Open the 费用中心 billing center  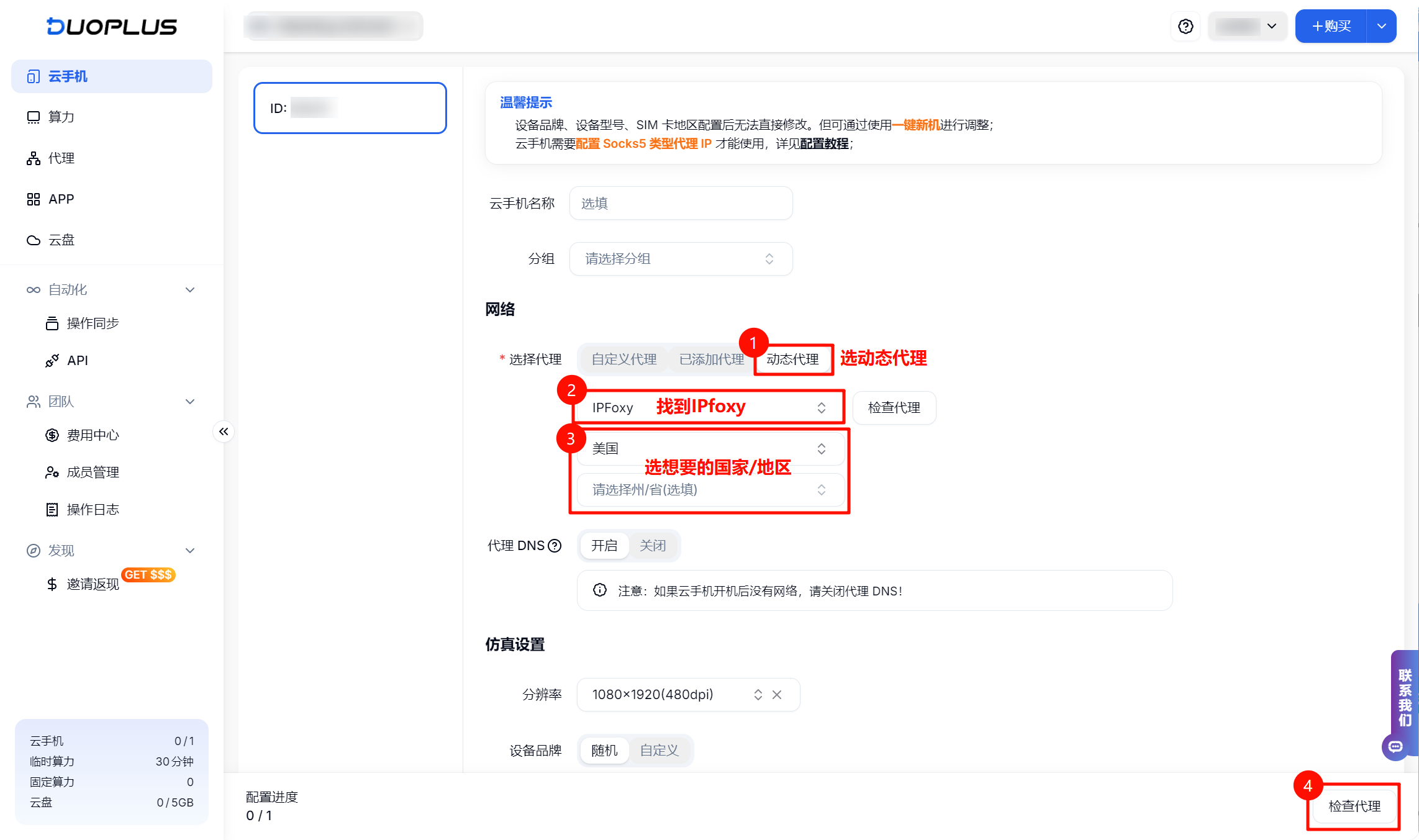click(92, 435)
